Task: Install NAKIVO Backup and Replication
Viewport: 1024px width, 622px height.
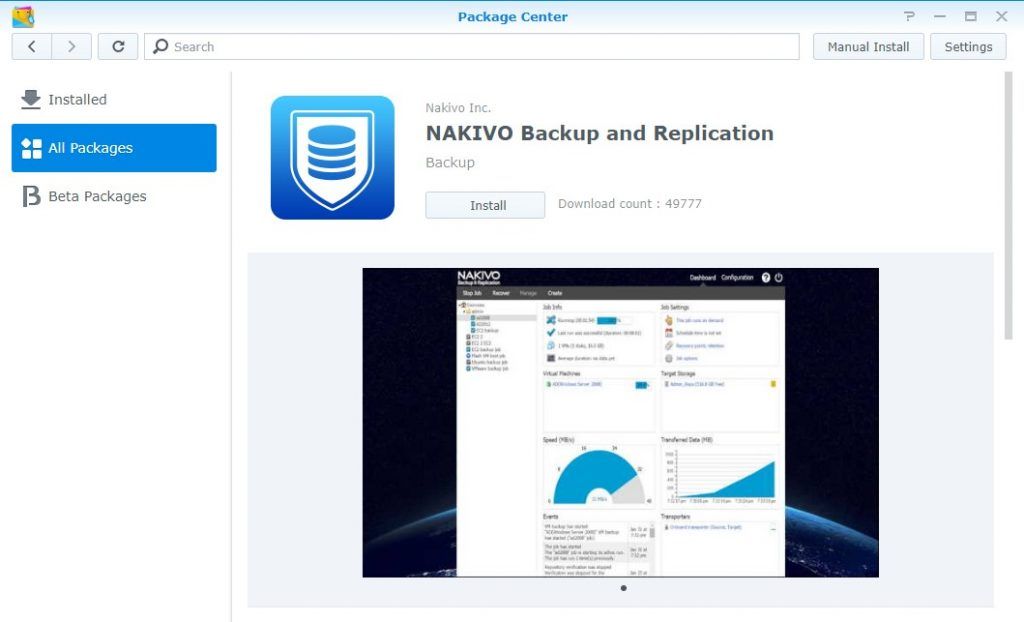Action: [x=485, y=205]
